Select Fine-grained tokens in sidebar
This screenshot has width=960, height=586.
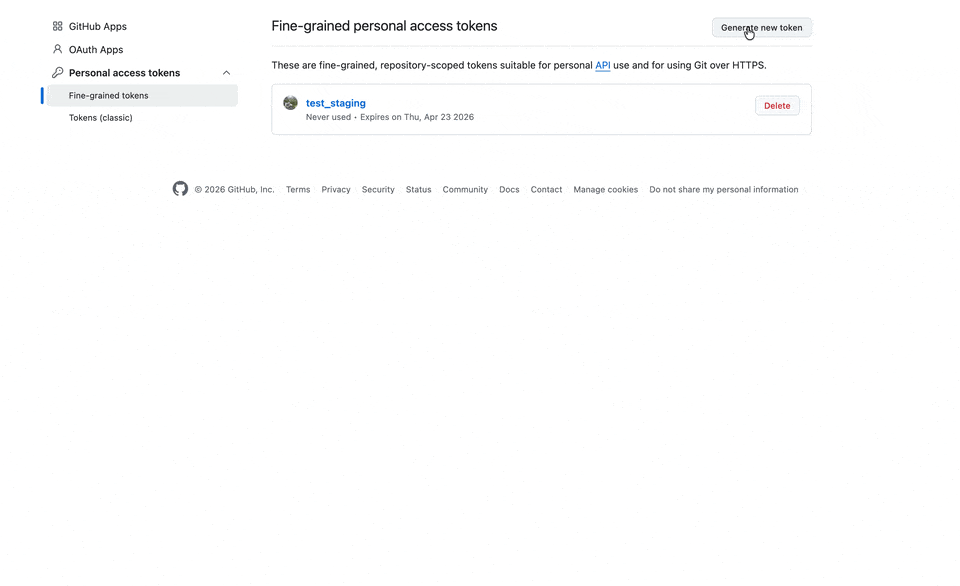coord(108,96)
